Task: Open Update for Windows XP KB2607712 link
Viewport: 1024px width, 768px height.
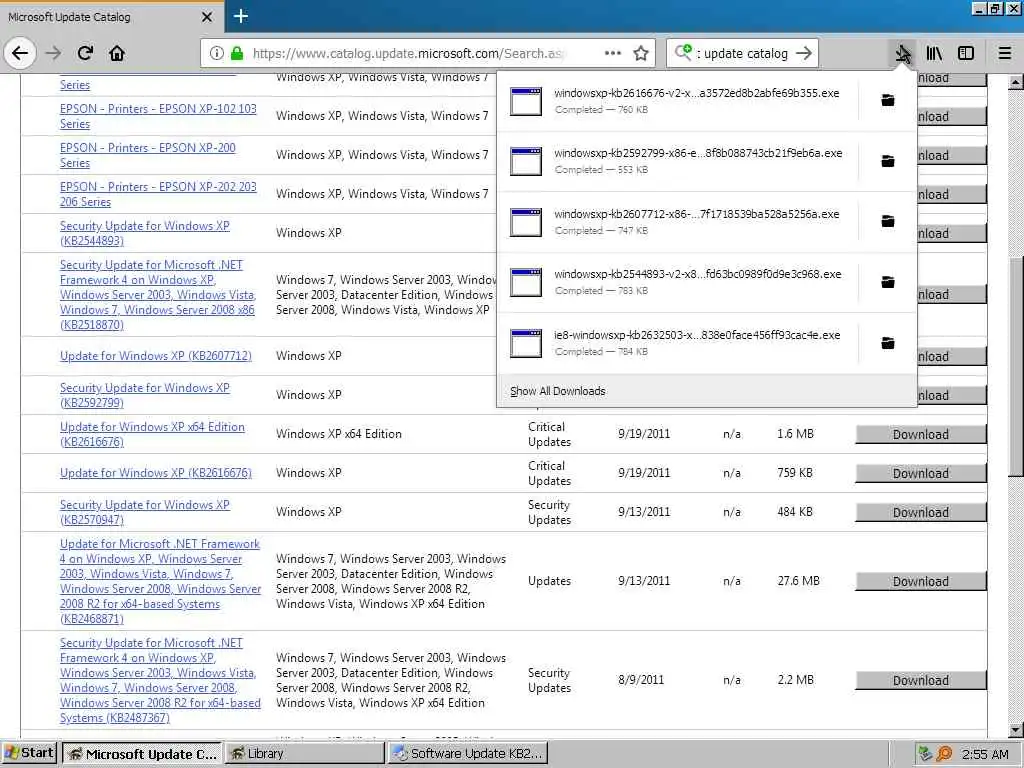Action: pyautogui.click(x=155, y=356)
